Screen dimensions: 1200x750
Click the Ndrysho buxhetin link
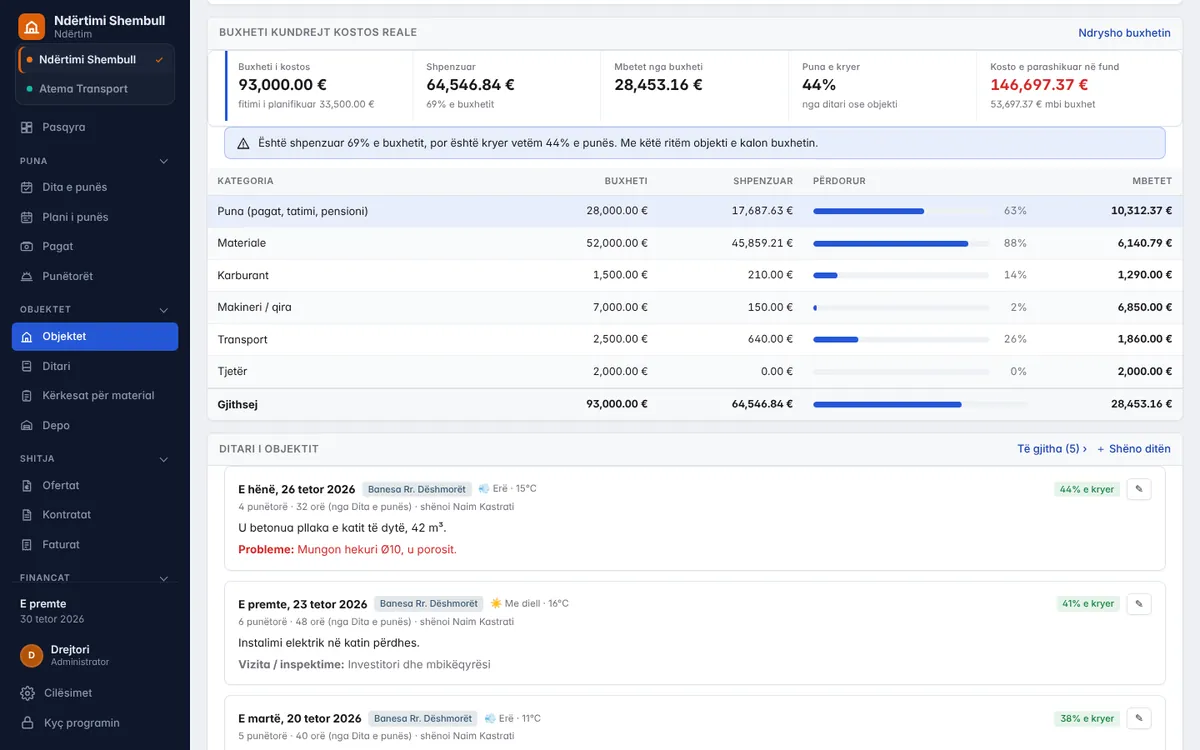tap(1124, 33)
